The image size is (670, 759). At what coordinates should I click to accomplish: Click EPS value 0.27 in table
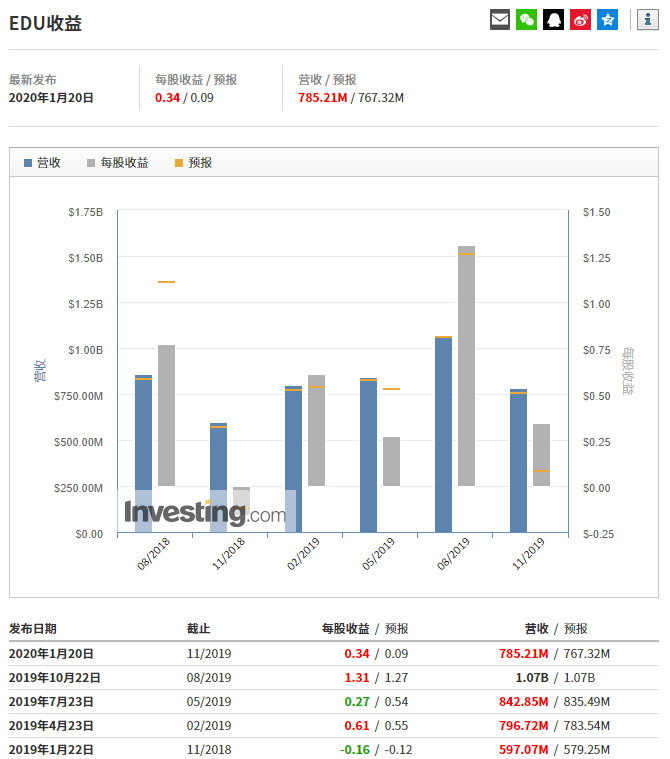point(357,702)
